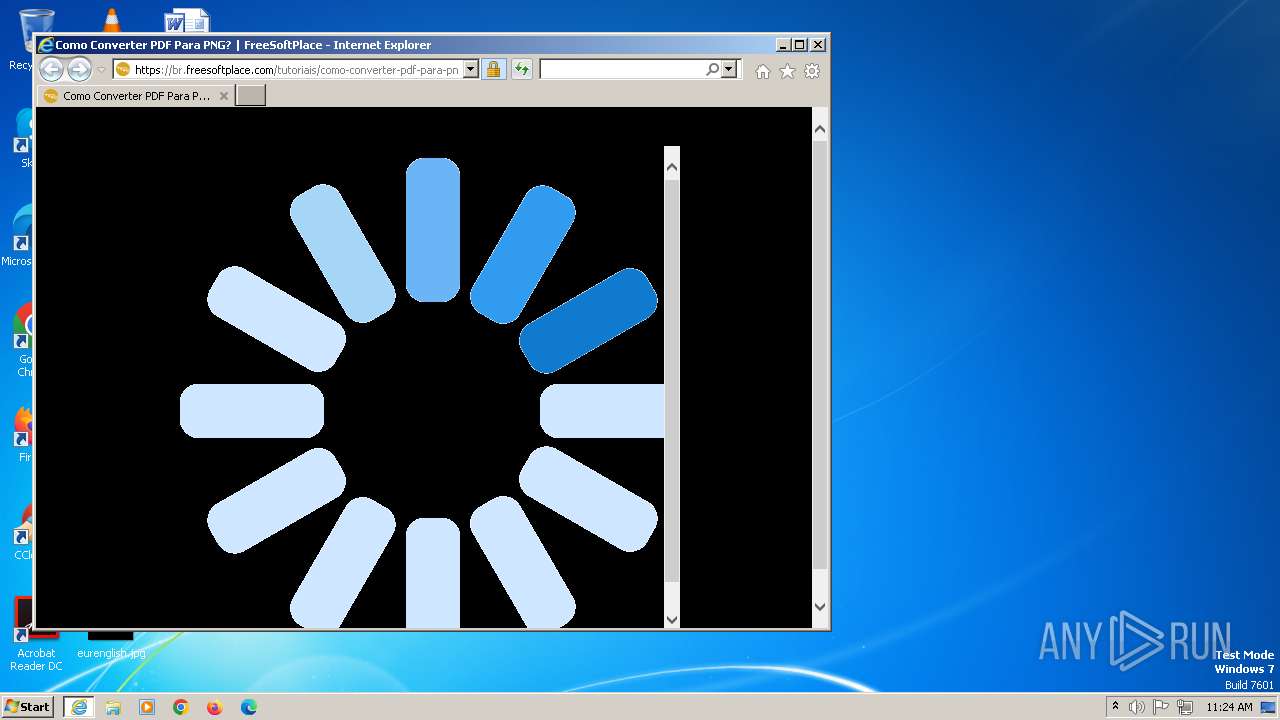Select the Firefox desktop shortcut
This screenshot has height=720, width=1280.
22,435
